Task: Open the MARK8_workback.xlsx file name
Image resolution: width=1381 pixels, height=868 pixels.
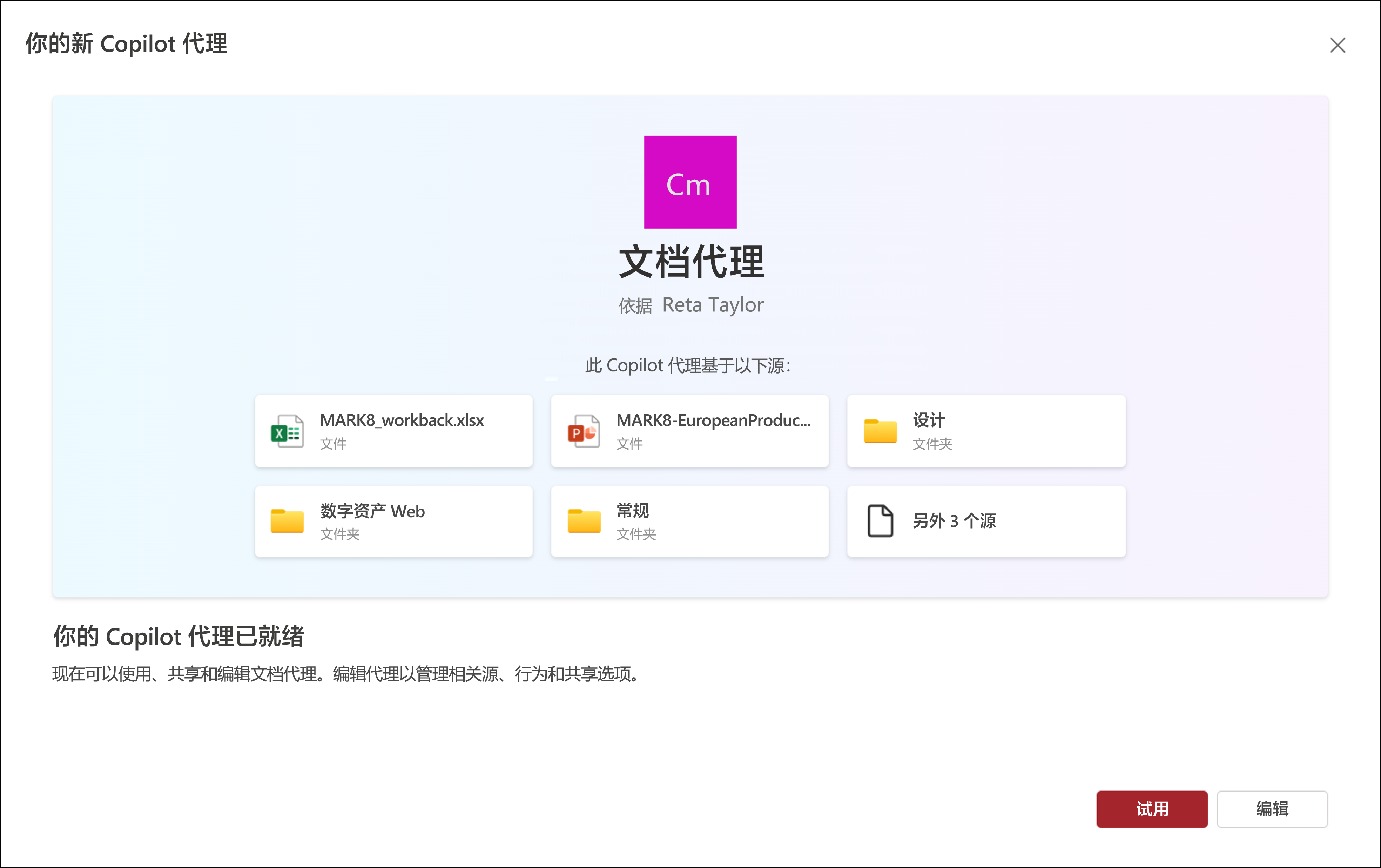Action: [x=402, y=420]
